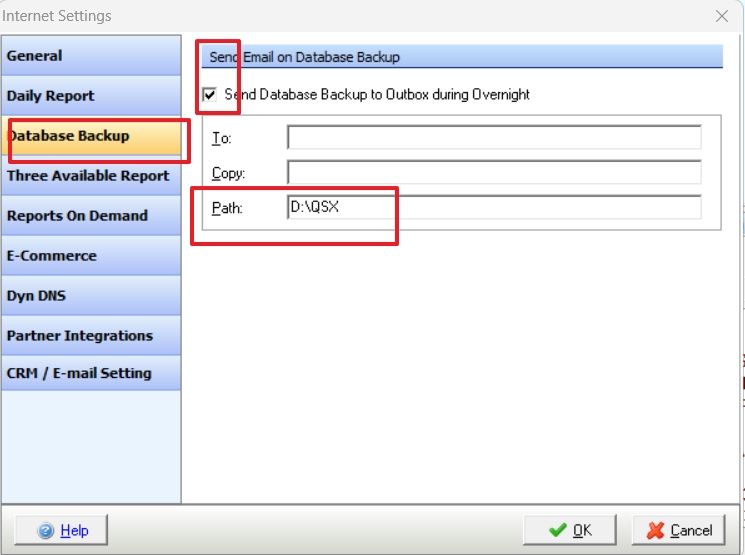This screenshot has width=745, height=555.
Task: Click the green checkmark icon on OK
Action: (557, 530)
